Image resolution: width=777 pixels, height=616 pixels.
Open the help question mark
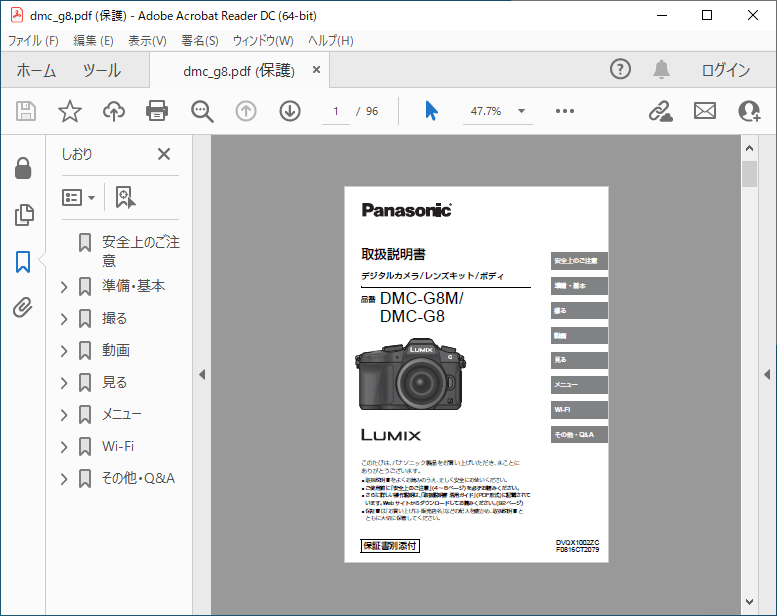[620, 69]
